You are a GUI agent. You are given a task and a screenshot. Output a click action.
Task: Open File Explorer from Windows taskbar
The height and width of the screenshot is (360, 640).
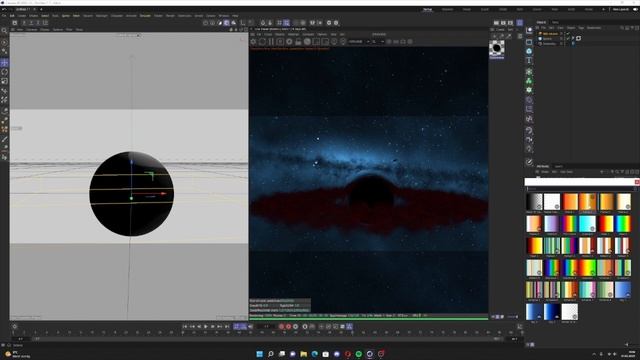[303, 354]
